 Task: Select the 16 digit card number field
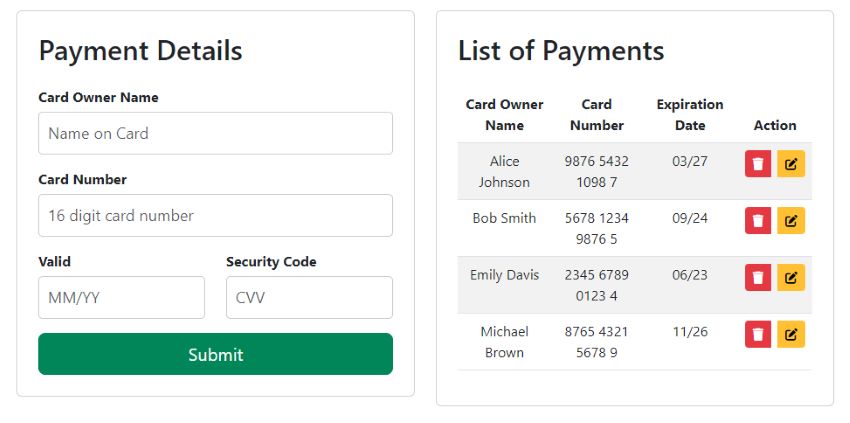pos(215,215)
